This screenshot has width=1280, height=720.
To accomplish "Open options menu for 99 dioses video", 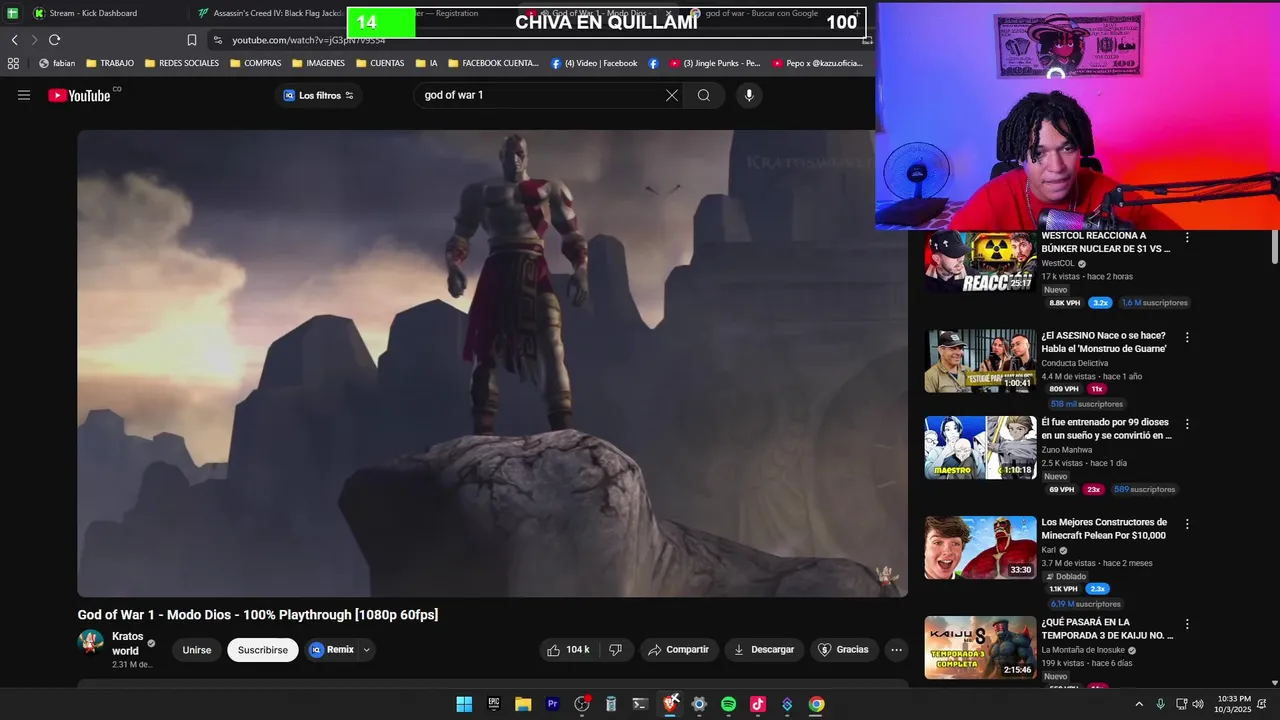I will click(1187, 424).
